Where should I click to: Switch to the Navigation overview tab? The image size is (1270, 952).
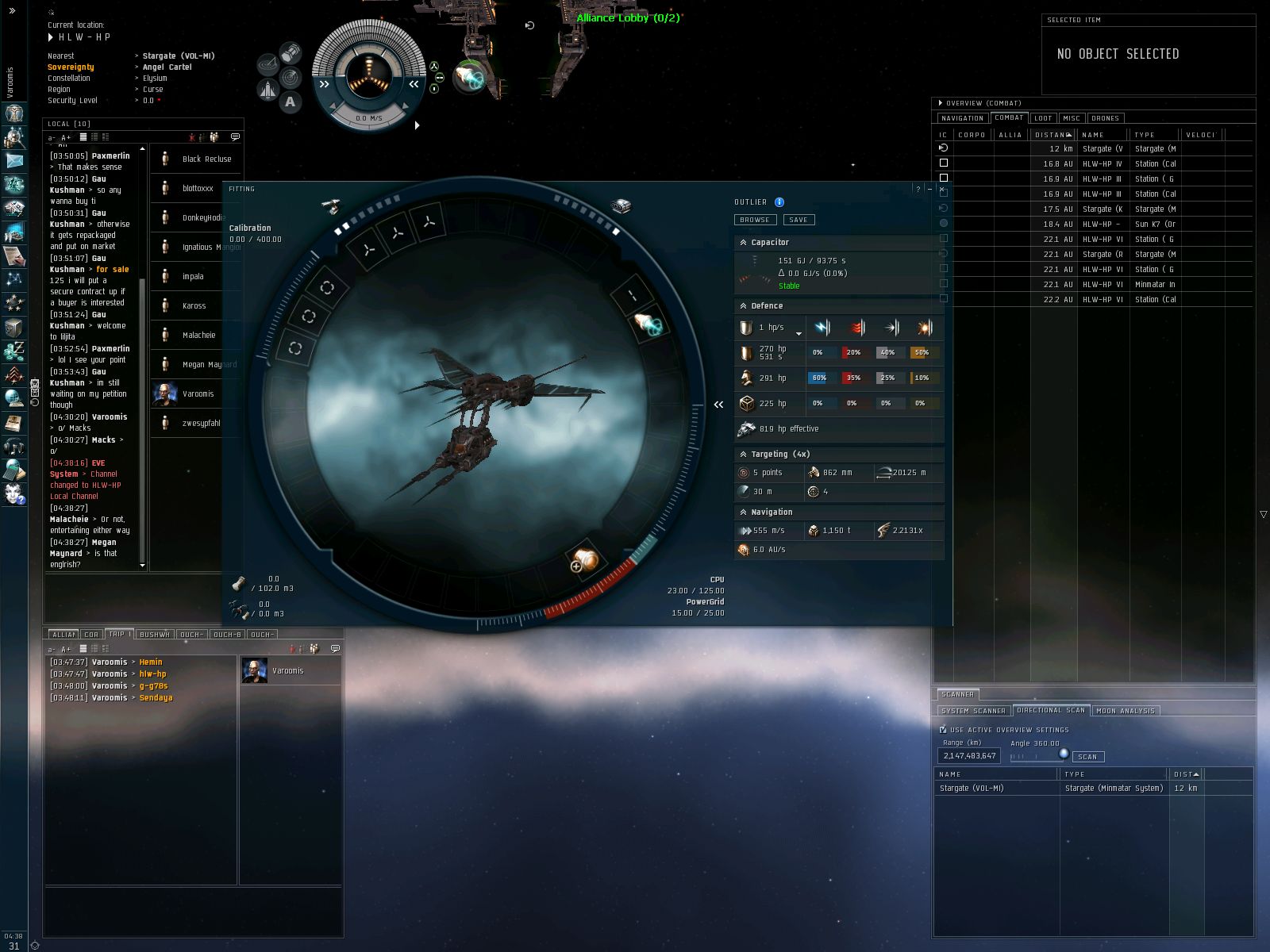pyautogui.click(x=962, y=118)
